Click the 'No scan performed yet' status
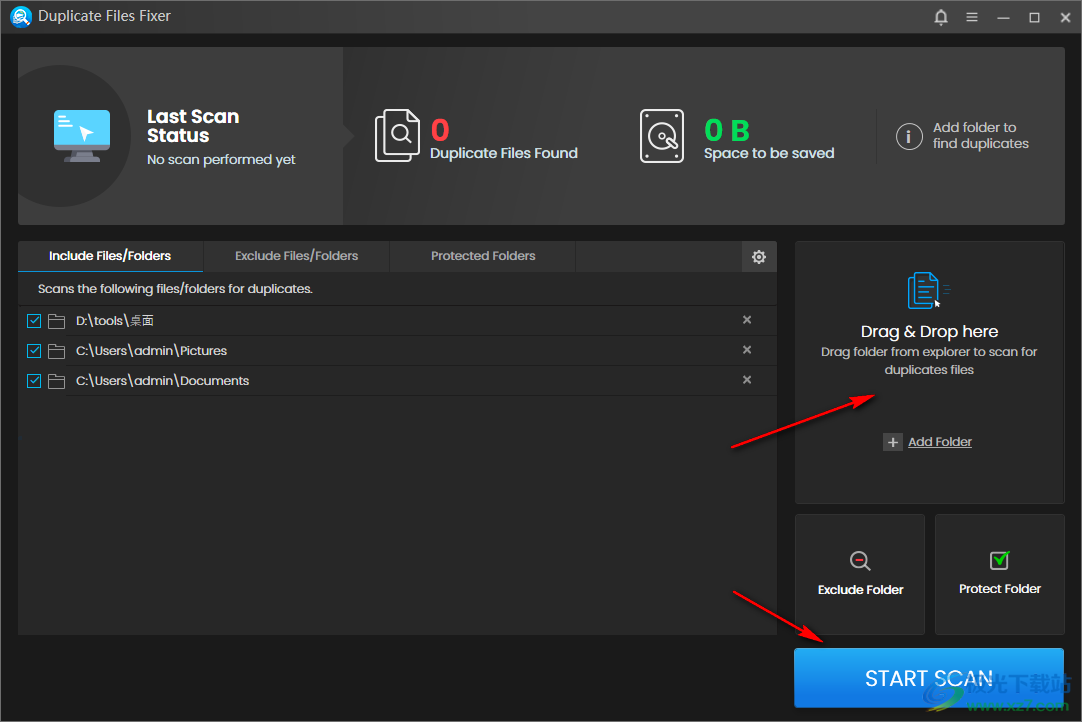Image resolution: width=1082 pixels, height=722 pixels. point(221,159)
